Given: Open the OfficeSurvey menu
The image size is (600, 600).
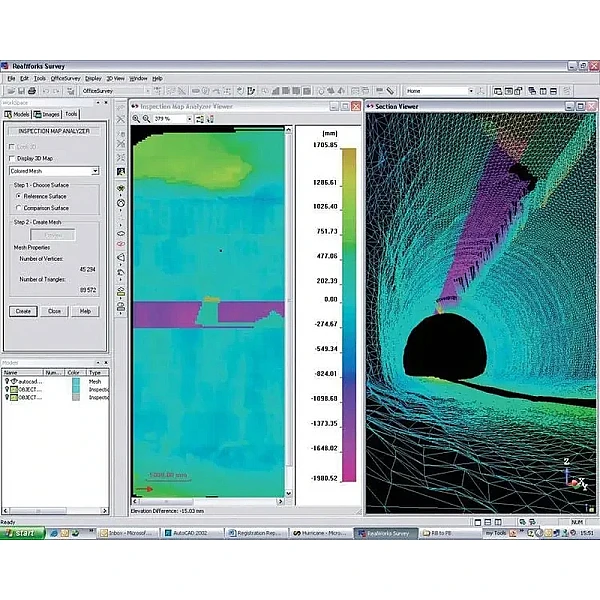Looking at the screenshot, I should point(65,78).
